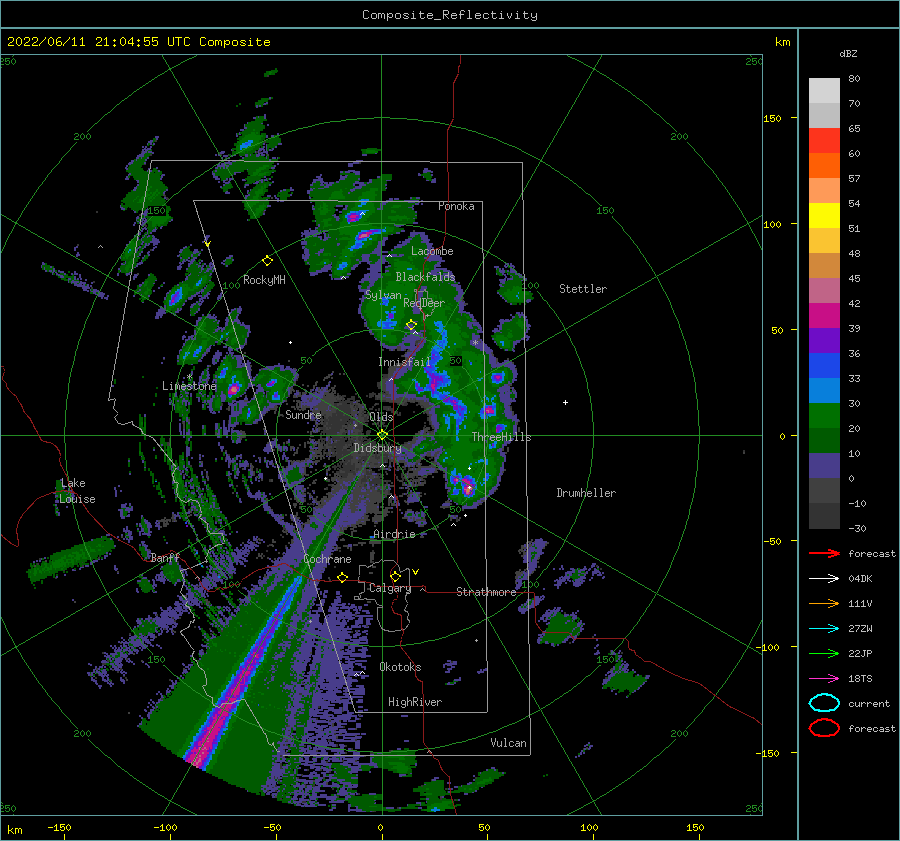900x841 pixels.
Task: Click the yellow radar-site diamond above Didsbury
Action: 382,435
